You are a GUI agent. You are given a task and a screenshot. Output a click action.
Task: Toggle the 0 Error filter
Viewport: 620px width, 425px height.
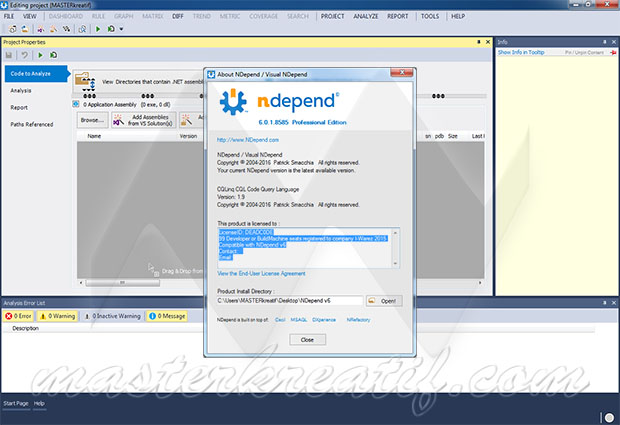tap(19, 316)
